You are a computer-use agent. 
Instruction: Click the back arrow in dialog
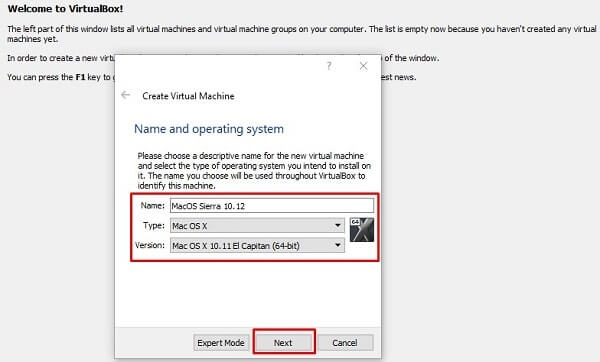point(126,95)
